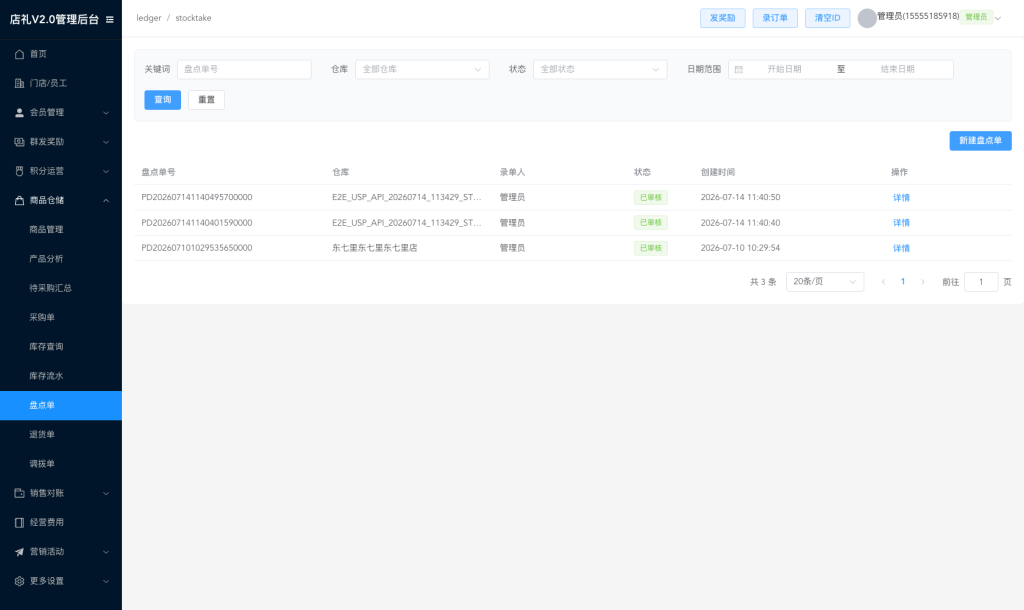Screen dimensions: 1024x610
Task: Toggle the sidebar collapse hamburger icon
Action: coord(110,20)
